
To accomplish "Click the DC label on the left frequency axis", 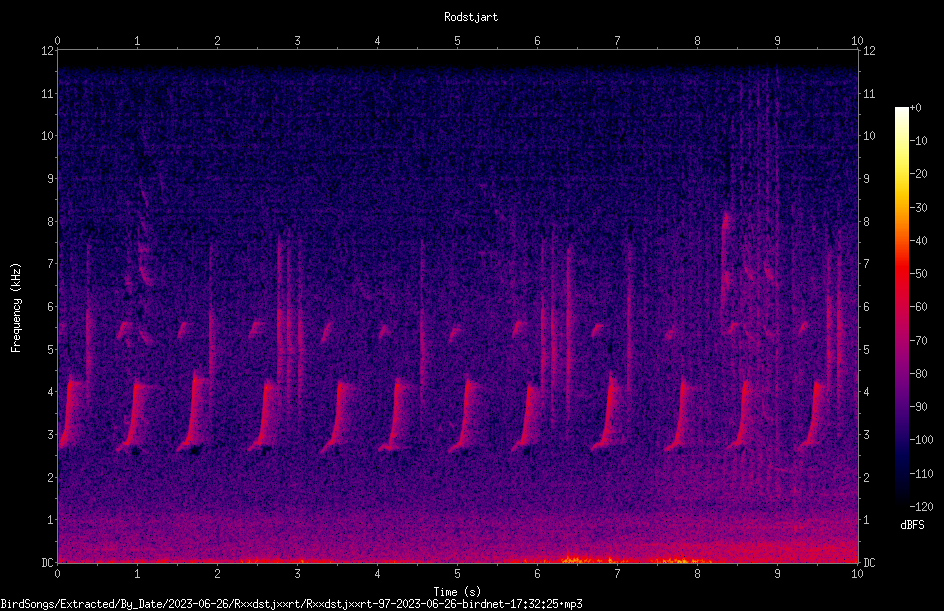I will 47,562.
